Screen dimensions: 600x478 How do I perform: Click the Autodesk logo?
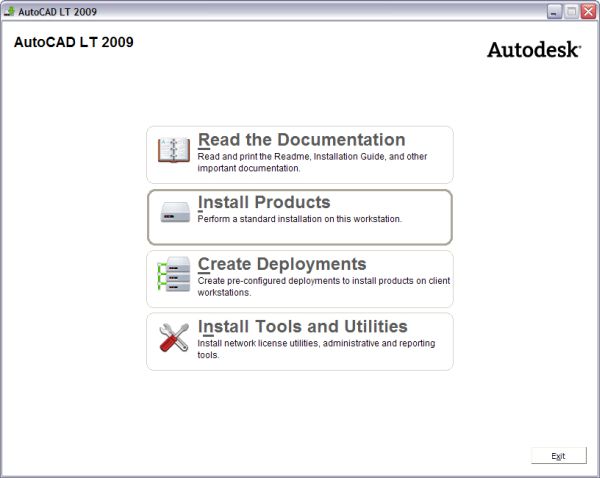click(x=534, y=50)
